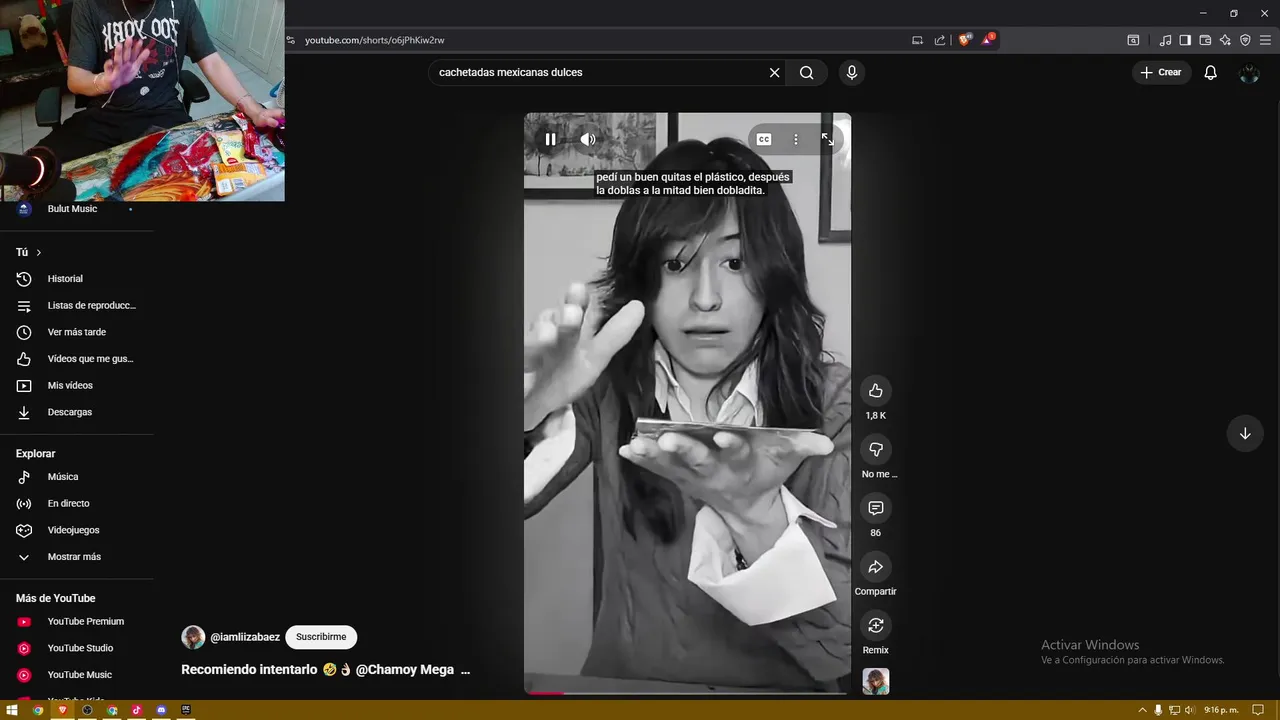1280x720 pixels.
Task: Open the @Chamoy Mega mention link
Action: pyautogui.click(x=405, y=670)
